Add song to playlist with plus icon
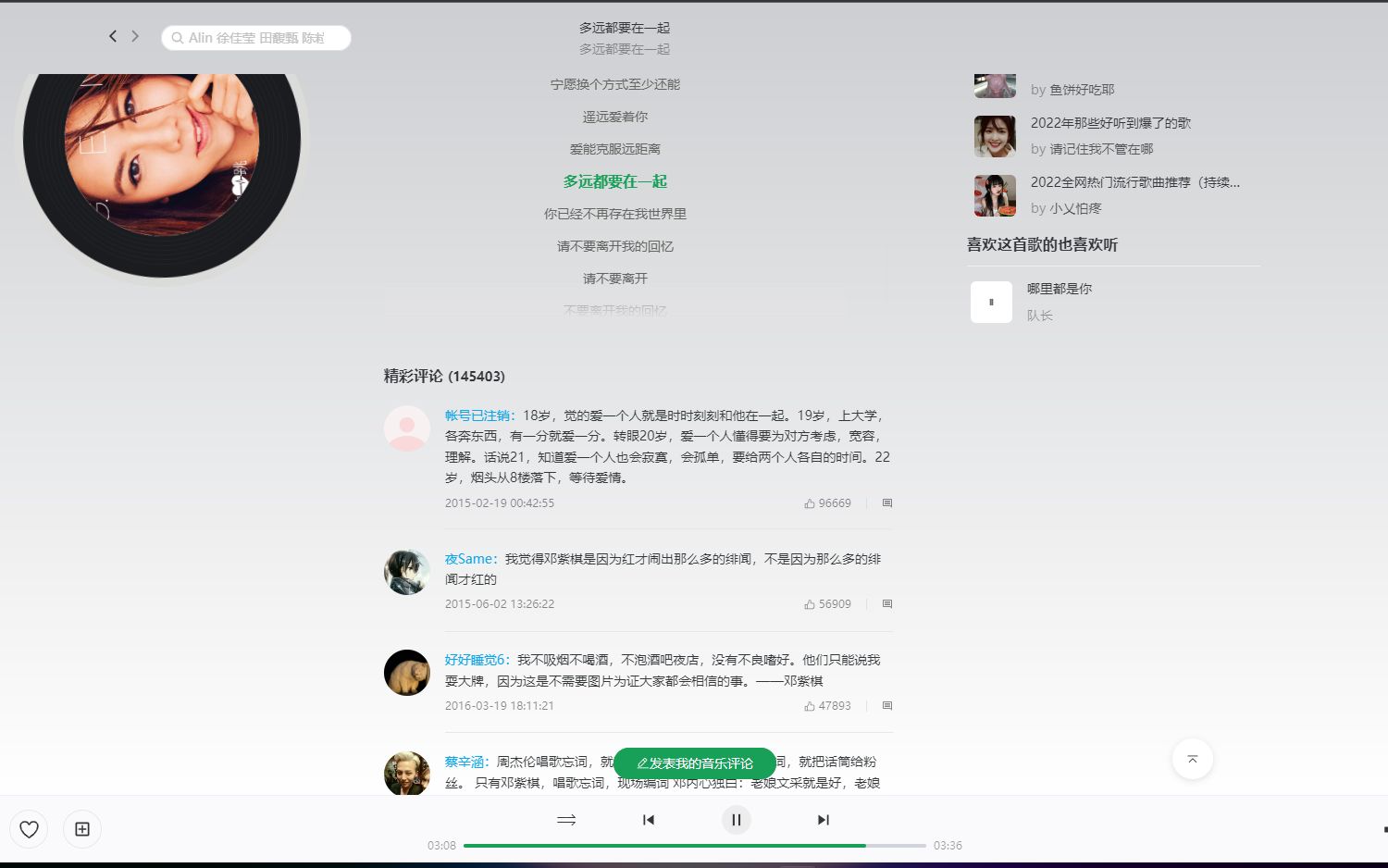Image resolution: width=1388 pixels, height=868 pixels. pyautogui.click(x=82, y=829)
